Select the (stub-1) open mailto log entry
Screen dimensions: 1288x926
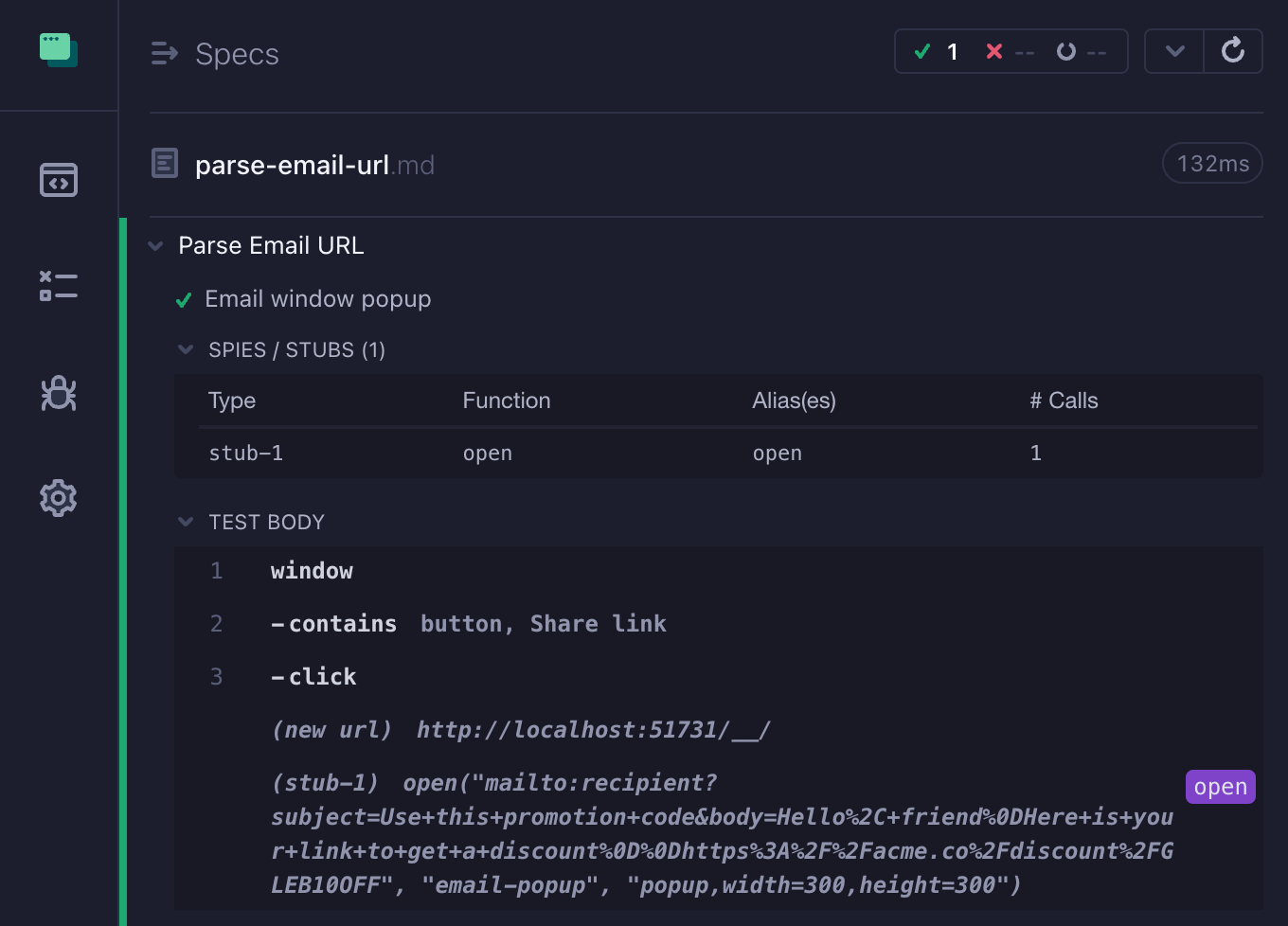pyautogui.click(x=719, y=834)
